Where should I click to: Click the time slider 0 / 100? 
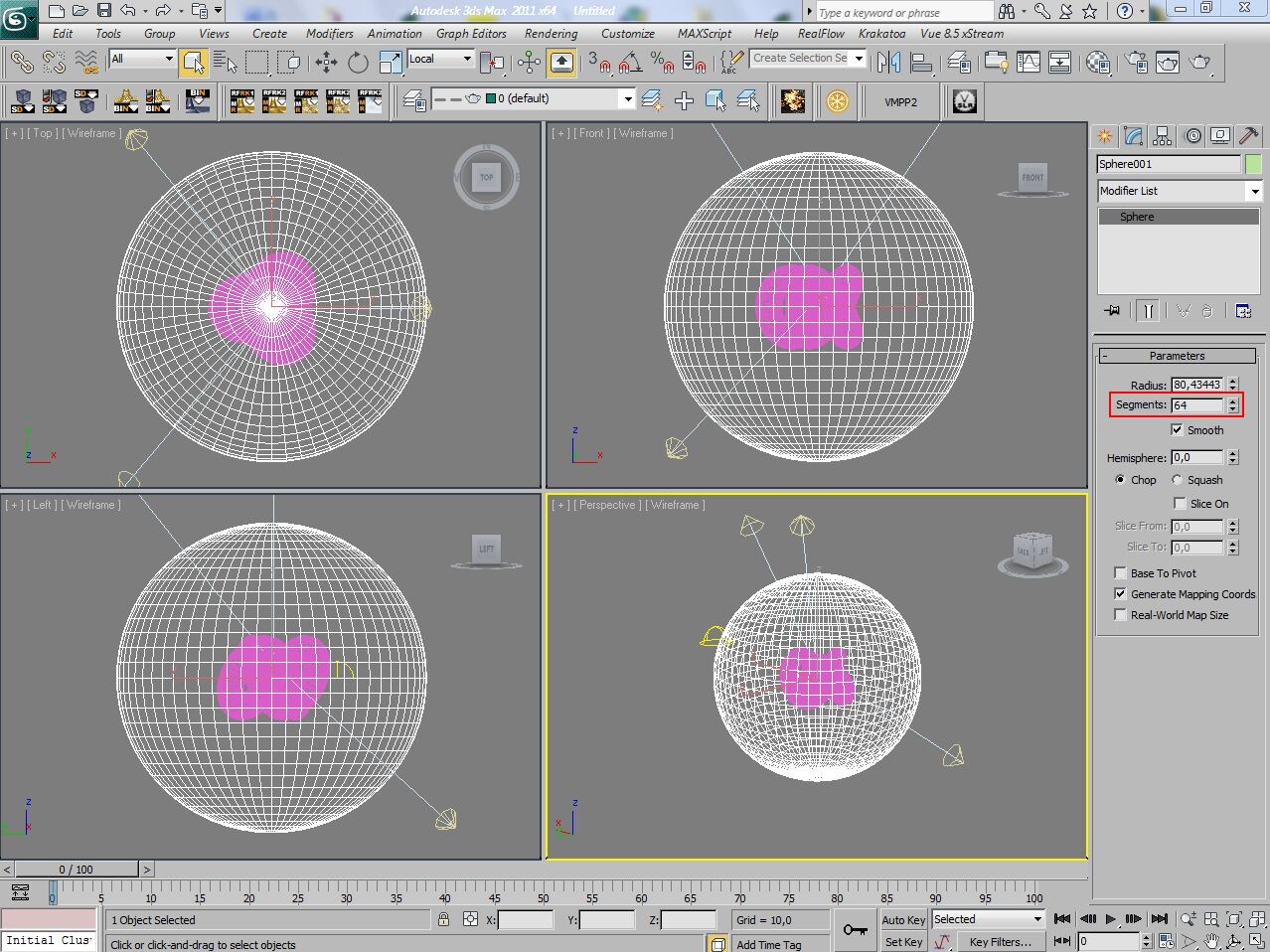pos(76,870)
